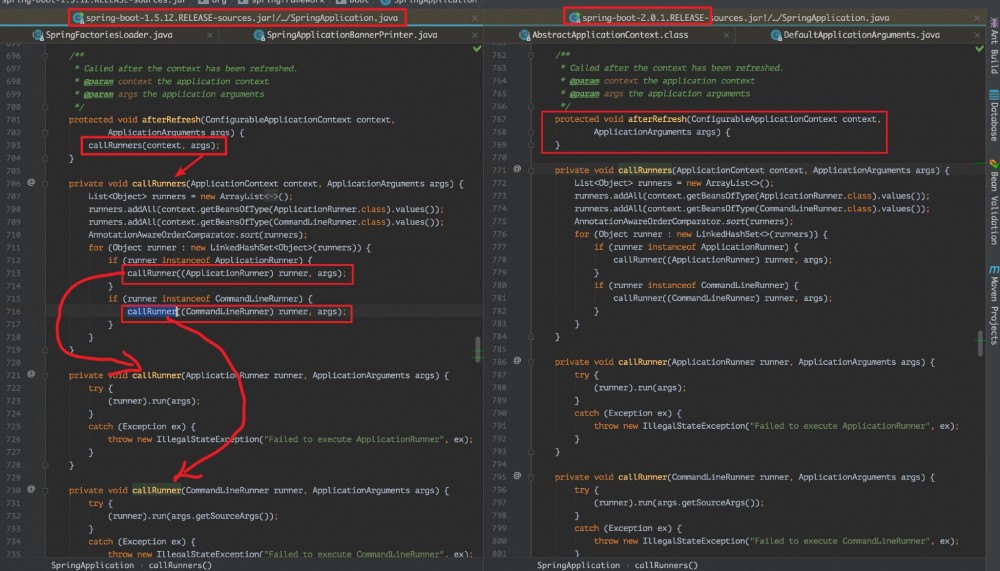Click the highlighted callRunner on line 716
This screenshot has width=1000, height=571.
click(x=152, y=311)
